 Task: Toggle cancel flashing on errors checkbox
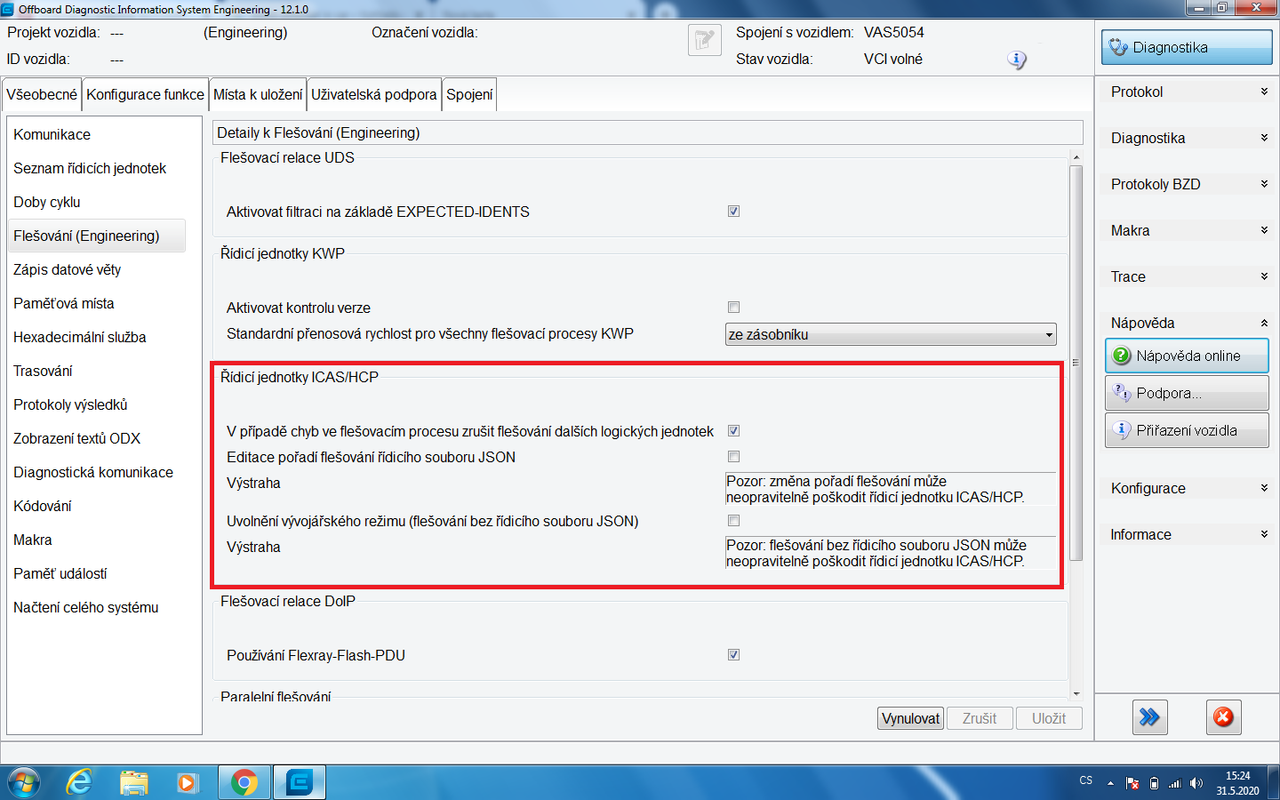(734, 431)
